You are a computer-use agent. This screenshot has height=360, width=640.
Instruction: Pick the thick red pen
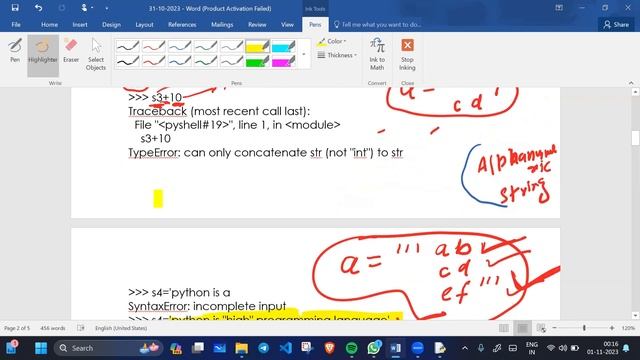[153, 62]
